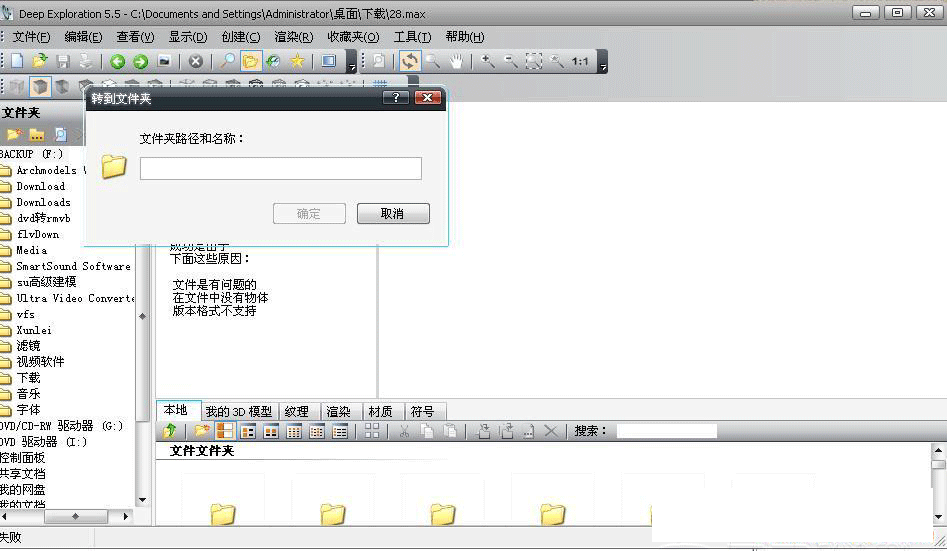947x551 pixels.
Task: Click the refresh icon beside the star
Action: (274, 61)
